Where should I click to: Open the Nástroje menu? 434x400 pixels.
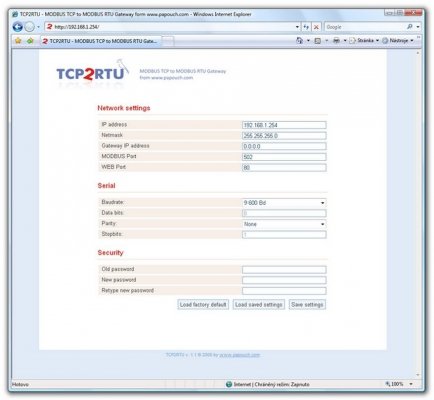click(x=398, y=41)
